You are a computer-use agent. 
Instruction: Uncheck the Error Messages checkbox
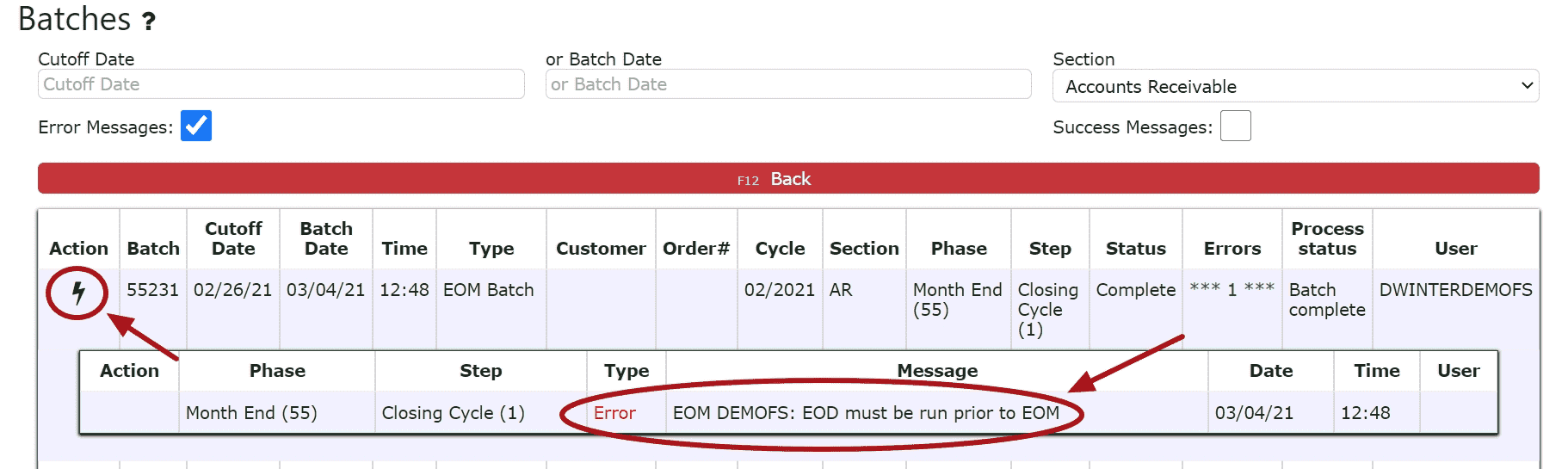tap(196, 126)
